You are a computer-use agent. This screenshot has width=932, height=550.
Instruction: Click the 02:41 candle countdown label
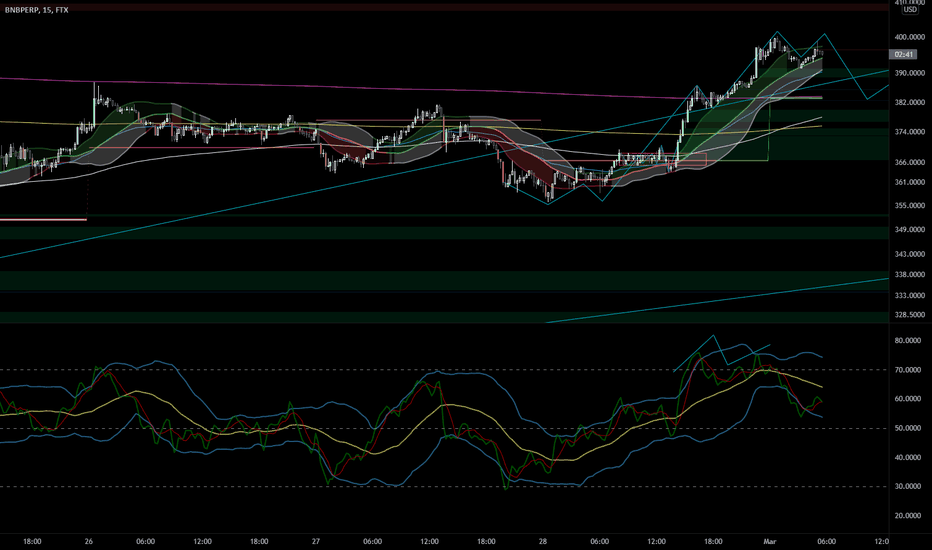tap(903, 55)
